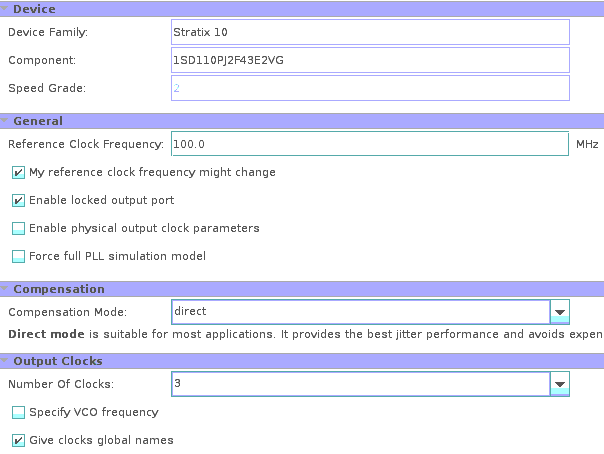Click the Number Of Clocks value field
This screenshot has height=454, width=604.
360,384
